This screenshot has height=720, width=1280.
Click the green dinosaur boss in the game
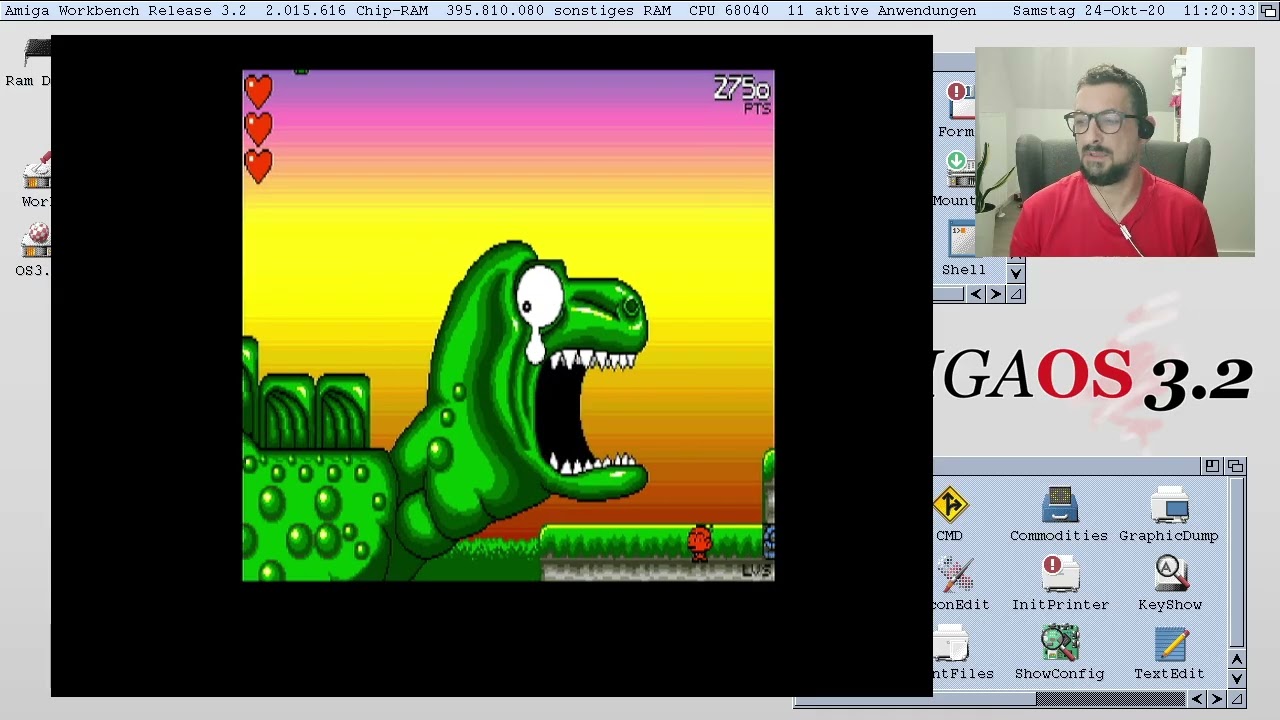(520, 400)
